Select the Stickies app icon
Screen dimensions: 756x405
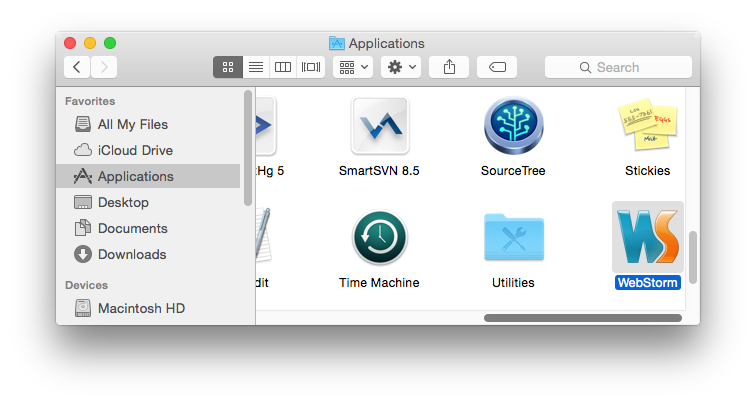[x=648, y=124]
